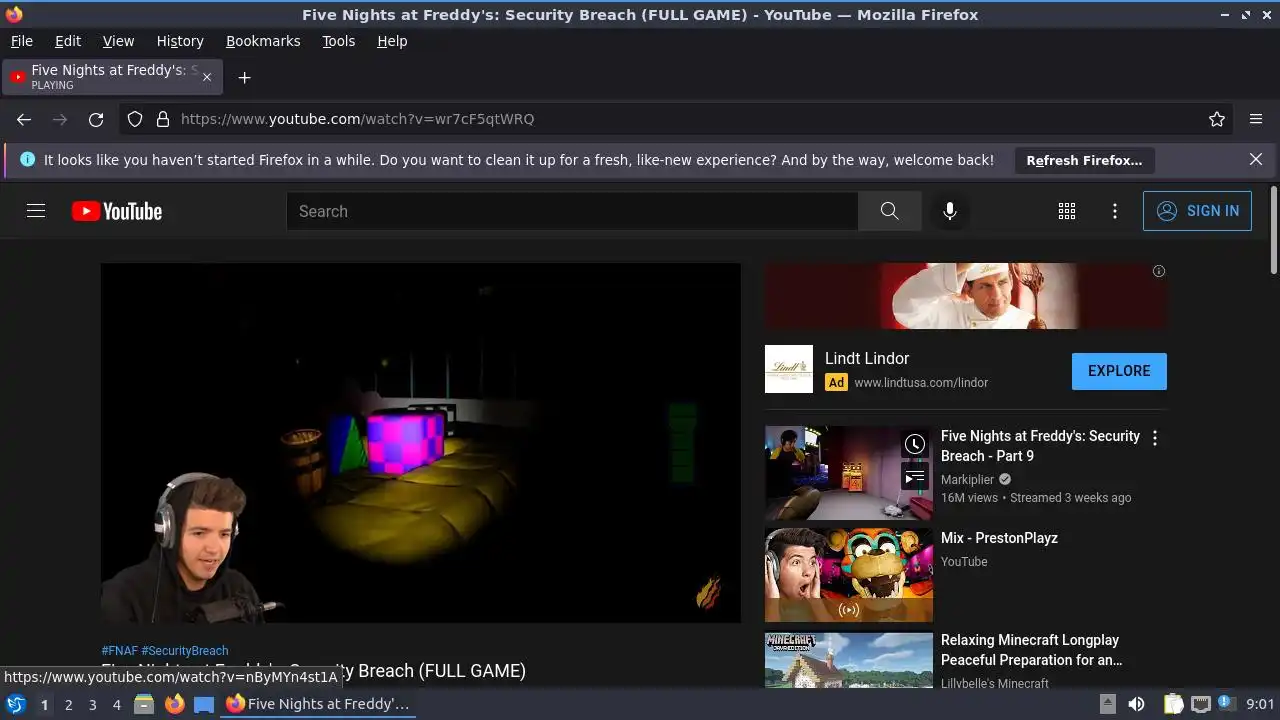Add Part 9 video to queue
This screenshot has width=1280, height=720.
pos(915,478)
